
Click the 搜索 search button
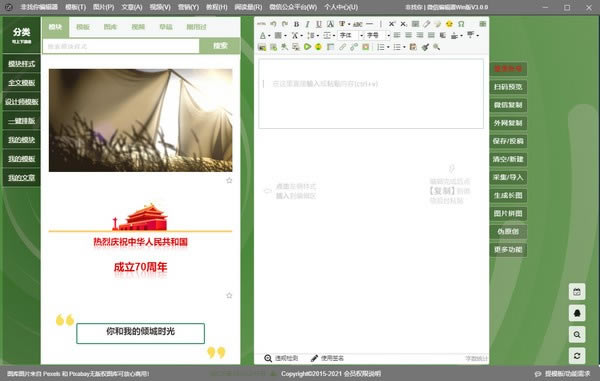pyautogui.click(x=220, y=46)
